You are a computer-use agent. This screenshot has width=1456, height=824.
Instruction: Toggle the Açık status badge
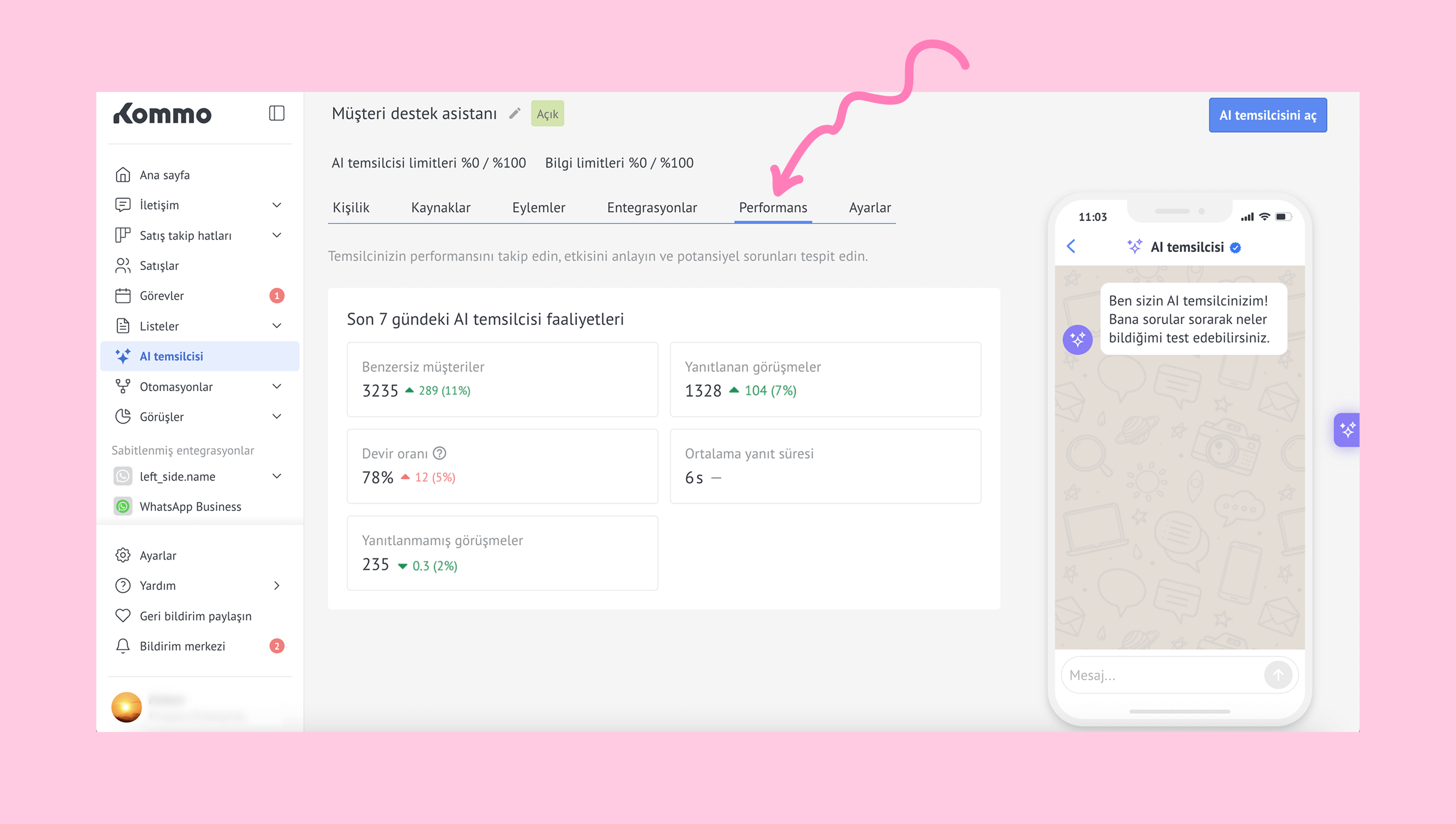pyautogui.click(x=547, y=114)
